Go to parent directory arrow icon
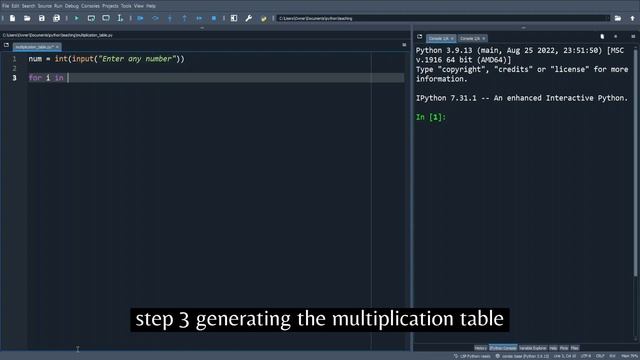640x360 pixels. coord(633,18)
